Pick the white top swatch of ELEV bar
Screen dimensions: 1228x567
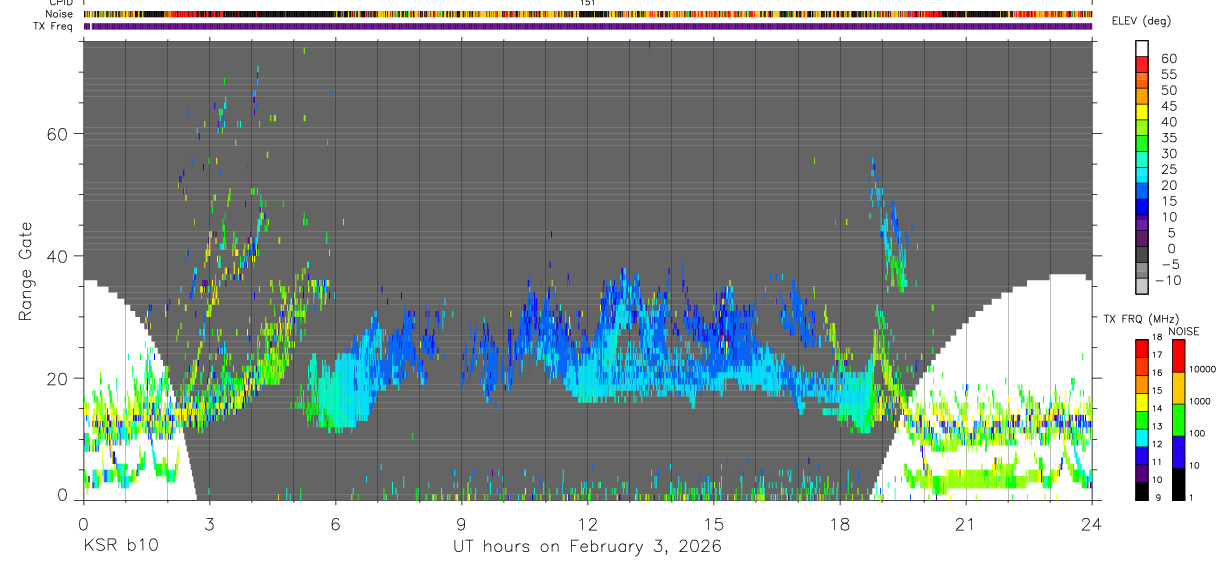coord(1142,46)
